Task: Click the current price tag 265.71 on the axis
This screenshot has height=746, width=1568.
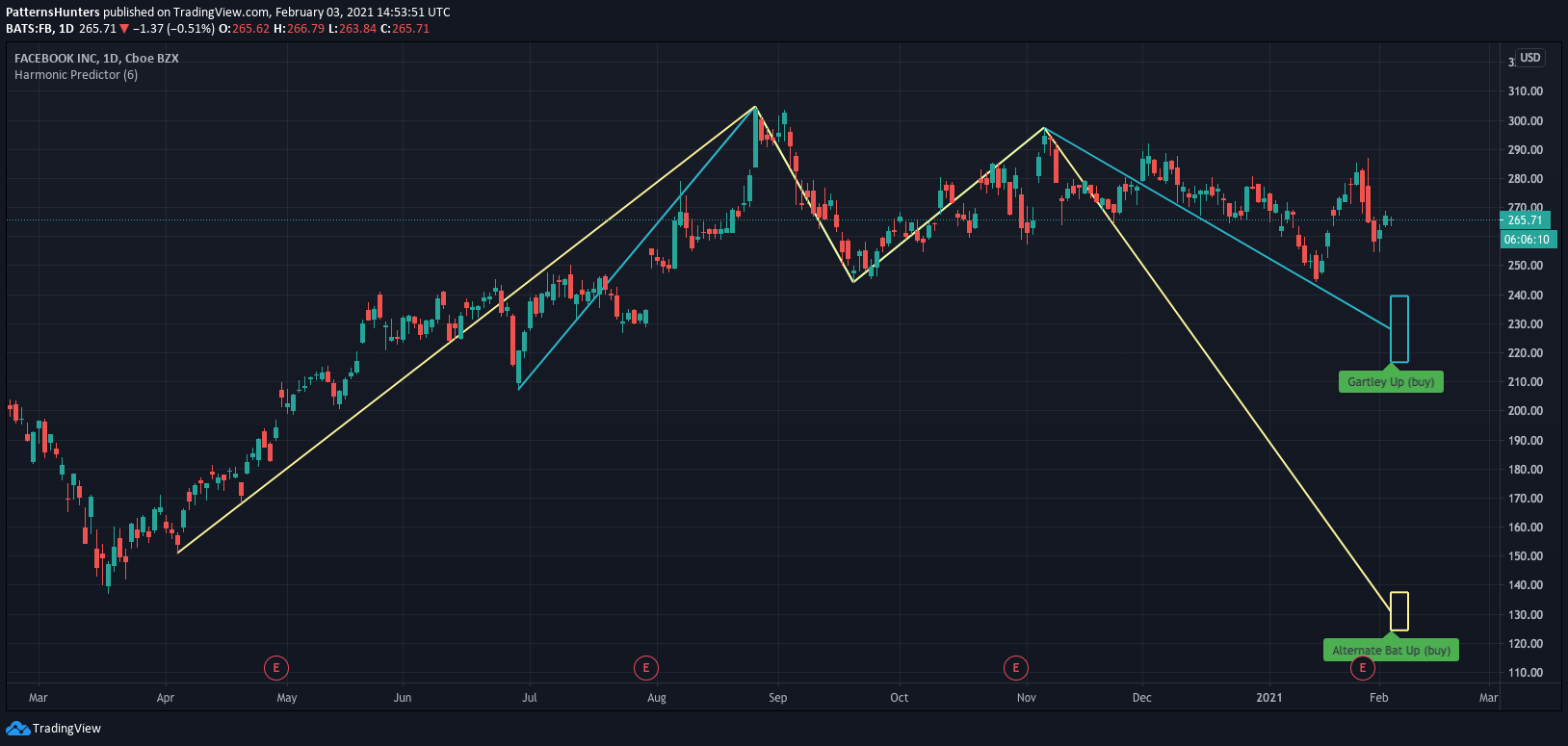Action: [1525, 220]
